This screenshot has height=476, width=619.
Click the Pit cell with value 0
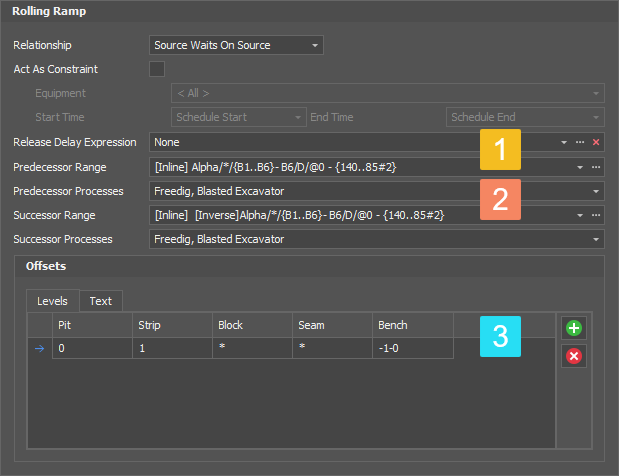(91, 348)
